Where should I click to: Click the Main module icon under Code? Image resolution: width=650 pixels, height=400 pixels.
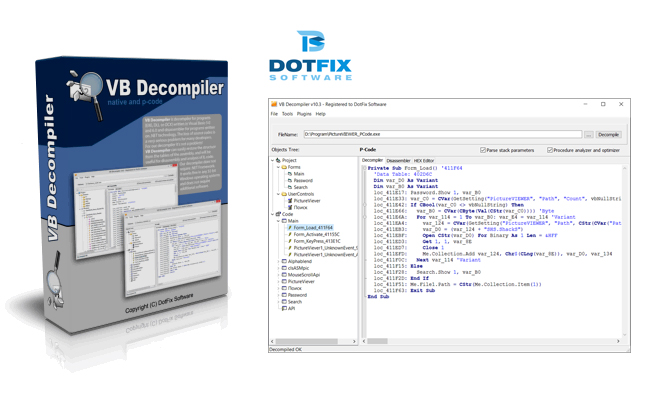(284, 221)
